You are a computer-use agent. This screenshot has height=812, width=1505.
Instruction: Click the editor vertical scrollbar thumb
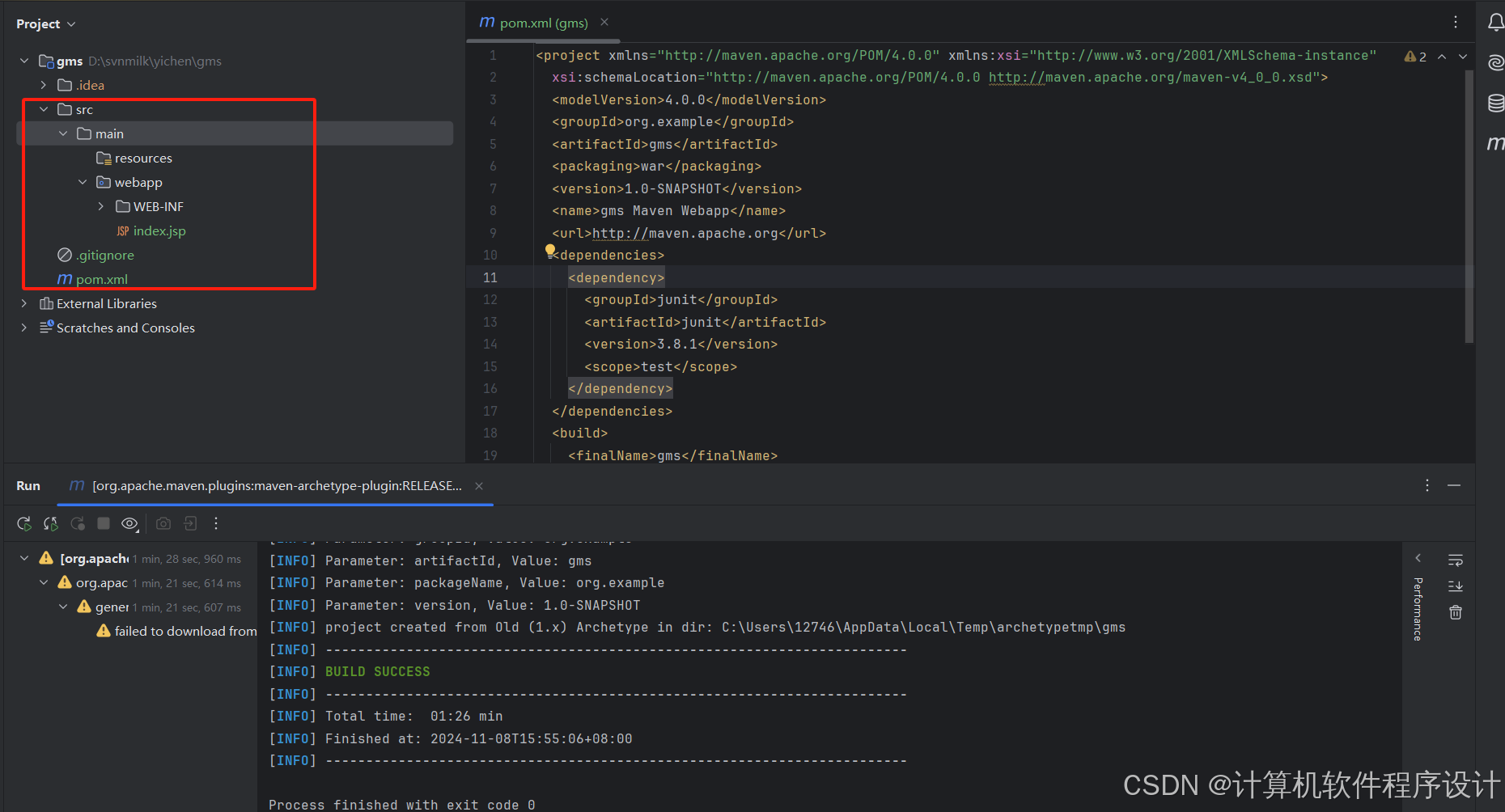point(1469,206)
